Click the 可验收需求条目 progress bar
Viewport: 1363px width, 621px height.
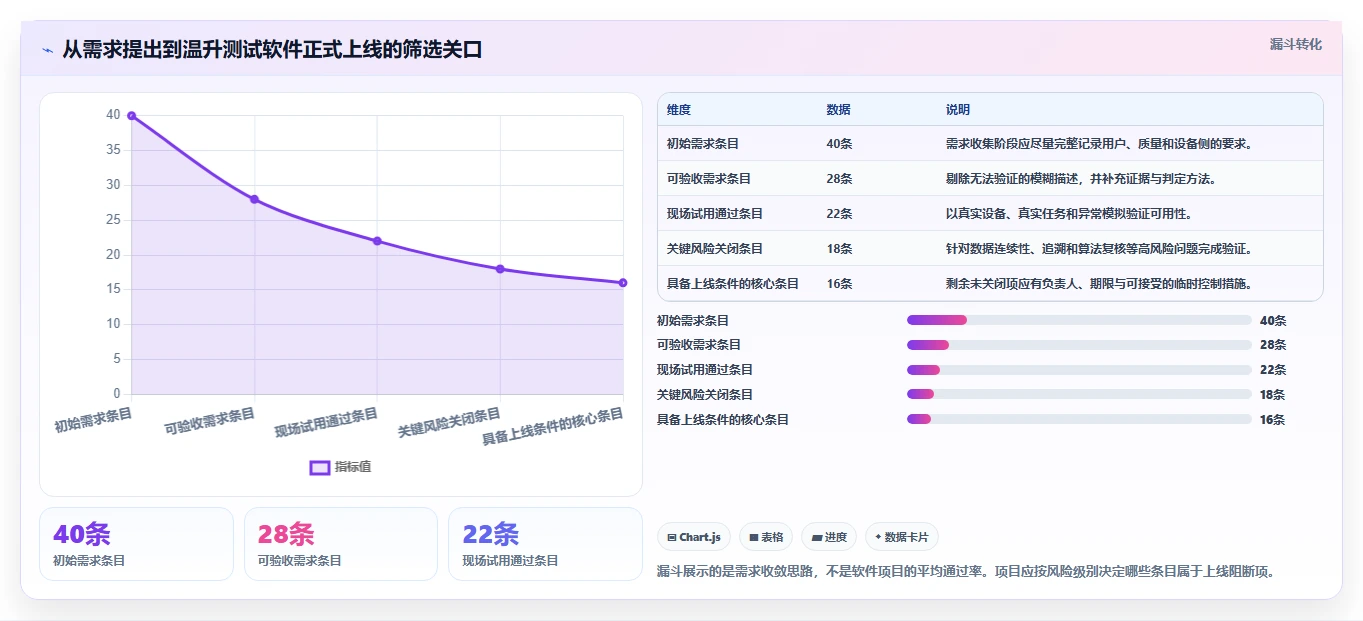(1079, 345)
